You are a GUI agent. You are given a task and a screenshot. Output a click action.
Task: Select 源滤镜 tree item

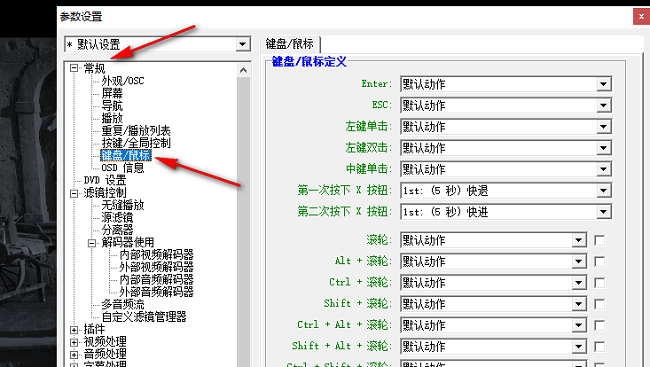point(117,217)
